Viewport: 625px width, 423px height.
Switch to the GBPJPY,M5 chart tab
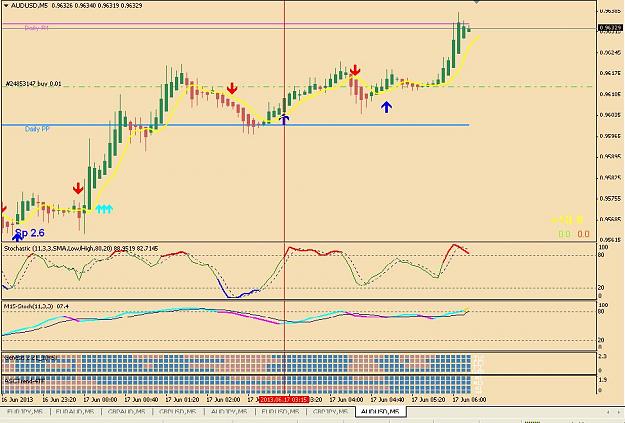(x=331, y=411)
